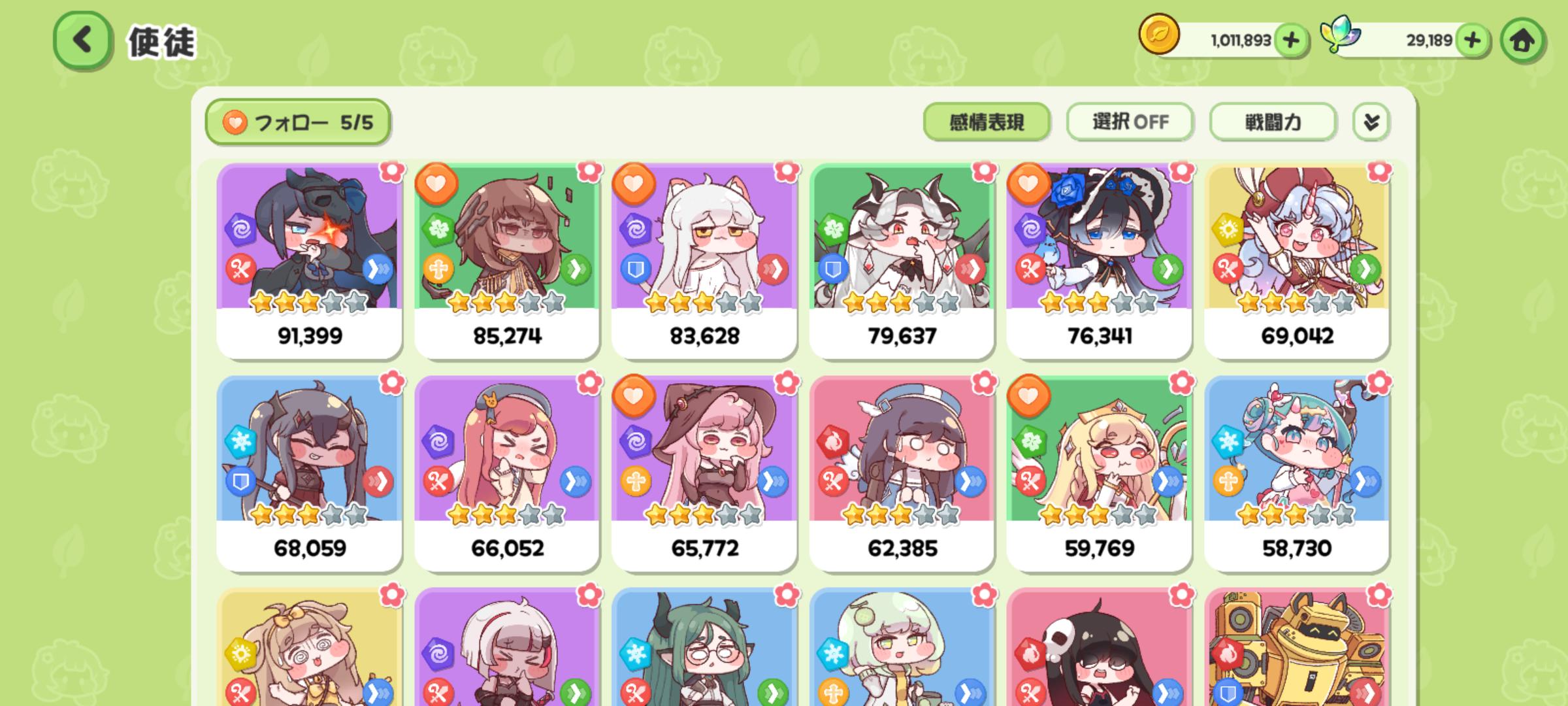Tap the gold coin currency icon
The image size is (1568, 706).
[x=1159, y=35]
